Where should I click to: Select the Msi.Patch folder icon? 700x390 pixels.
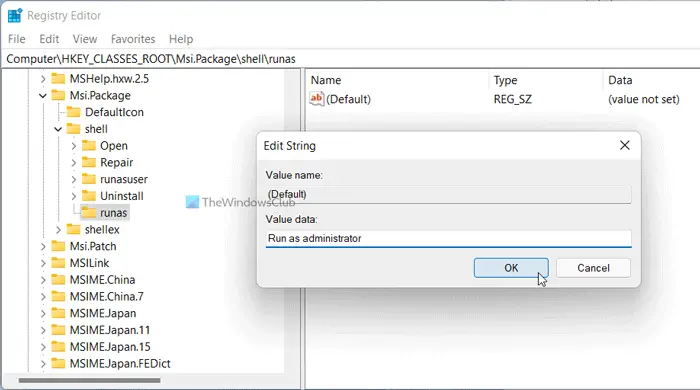(x=58, y=246)
